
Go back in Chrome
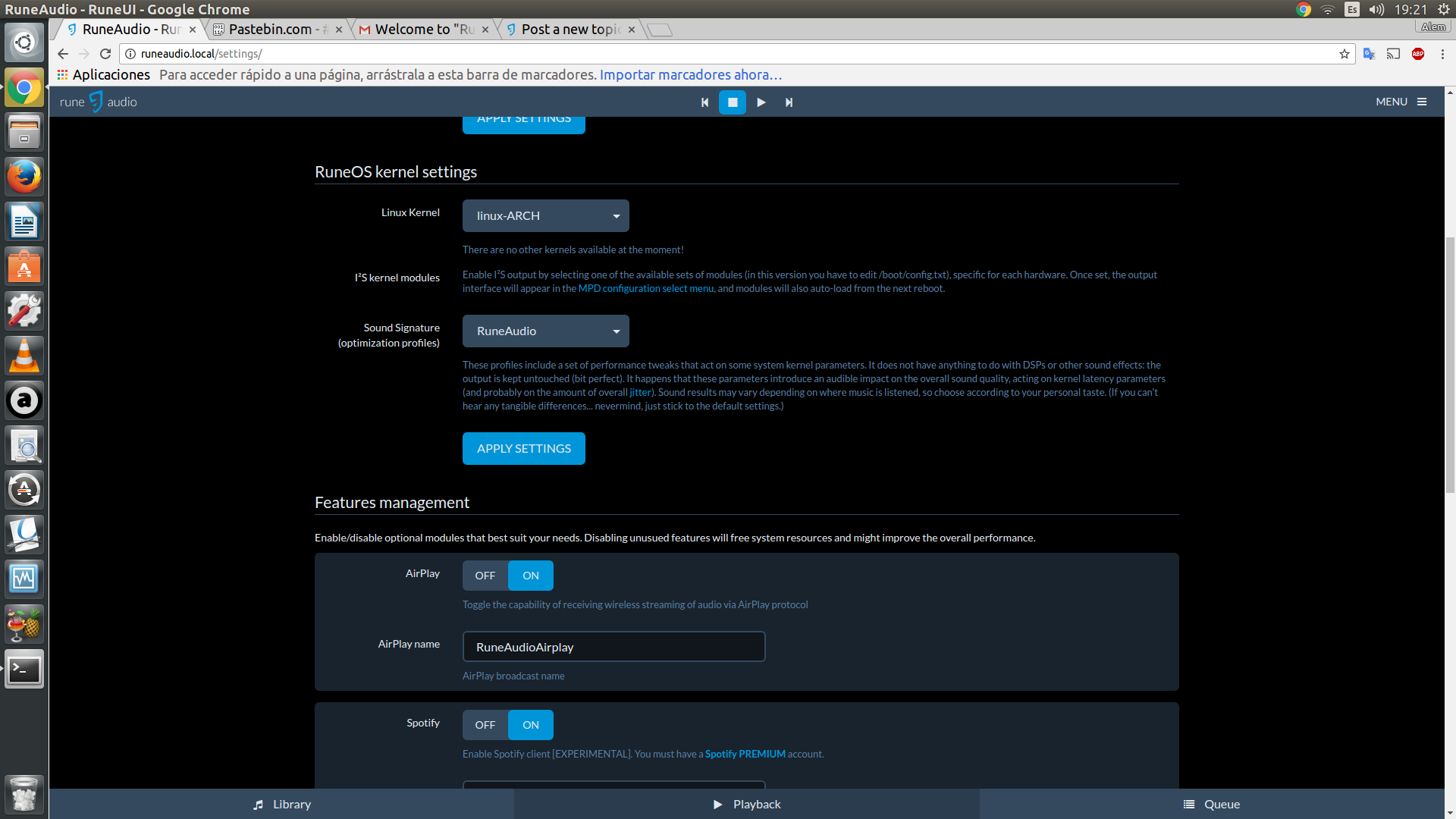63,54
